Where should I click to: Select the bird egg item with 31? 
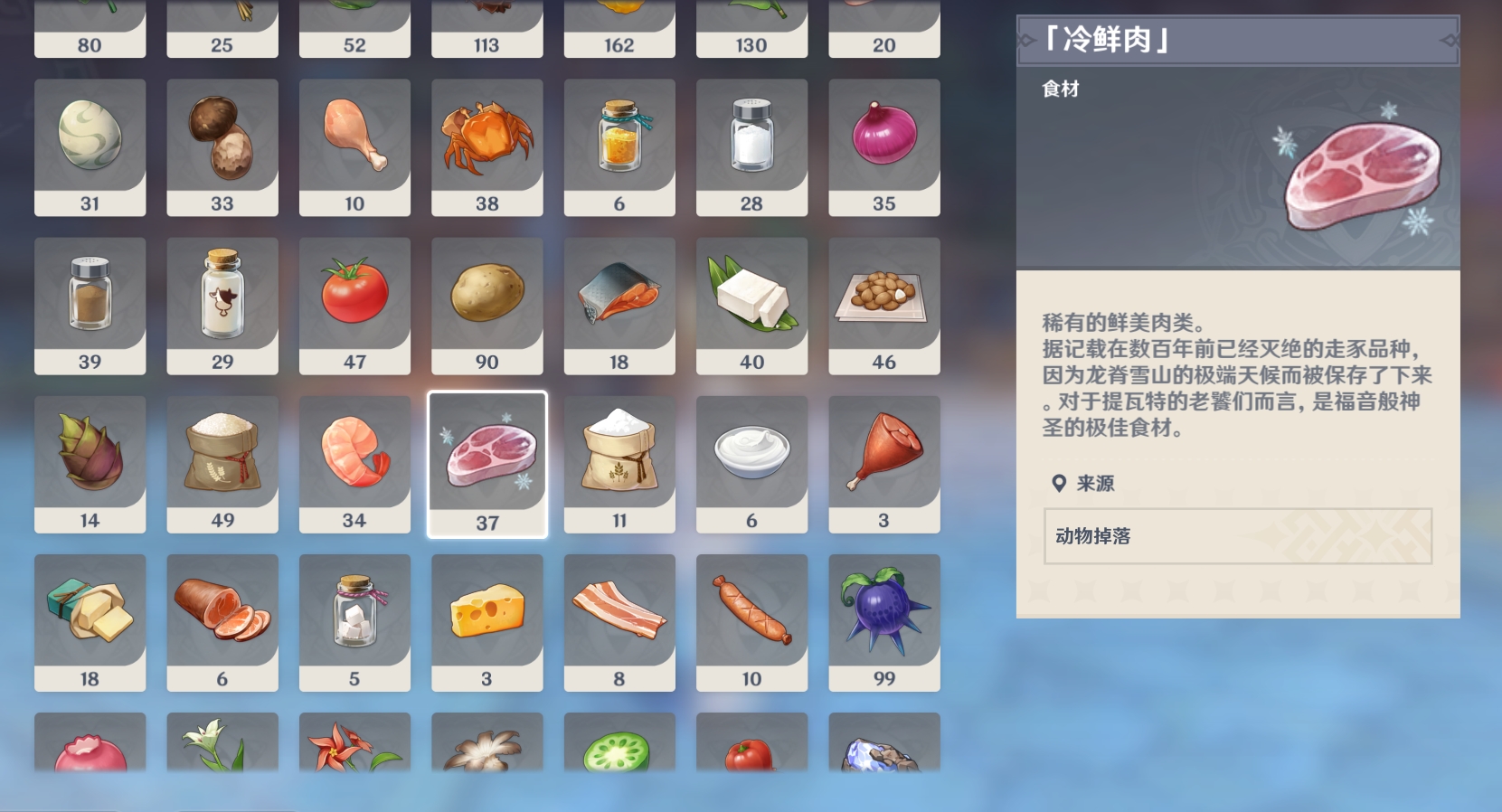pos(90,147)
